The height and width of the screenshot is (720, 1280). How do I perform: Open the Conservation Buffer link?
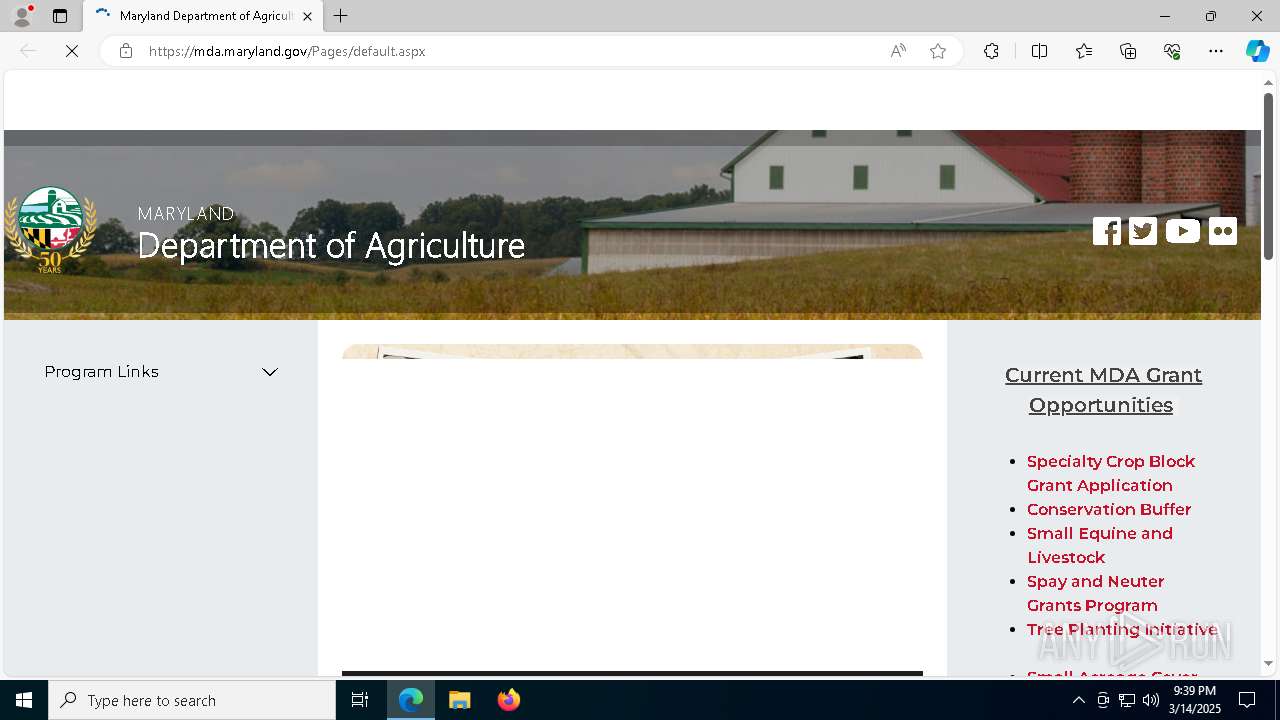(x=1108, y=509)
